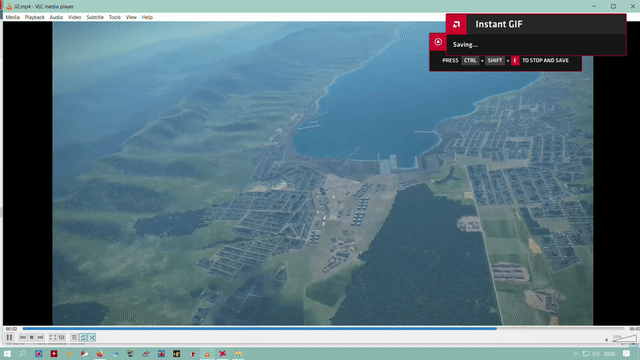
Task: Seek on the video progress bar
Action: pyautogui.click(x=323, y=328)
